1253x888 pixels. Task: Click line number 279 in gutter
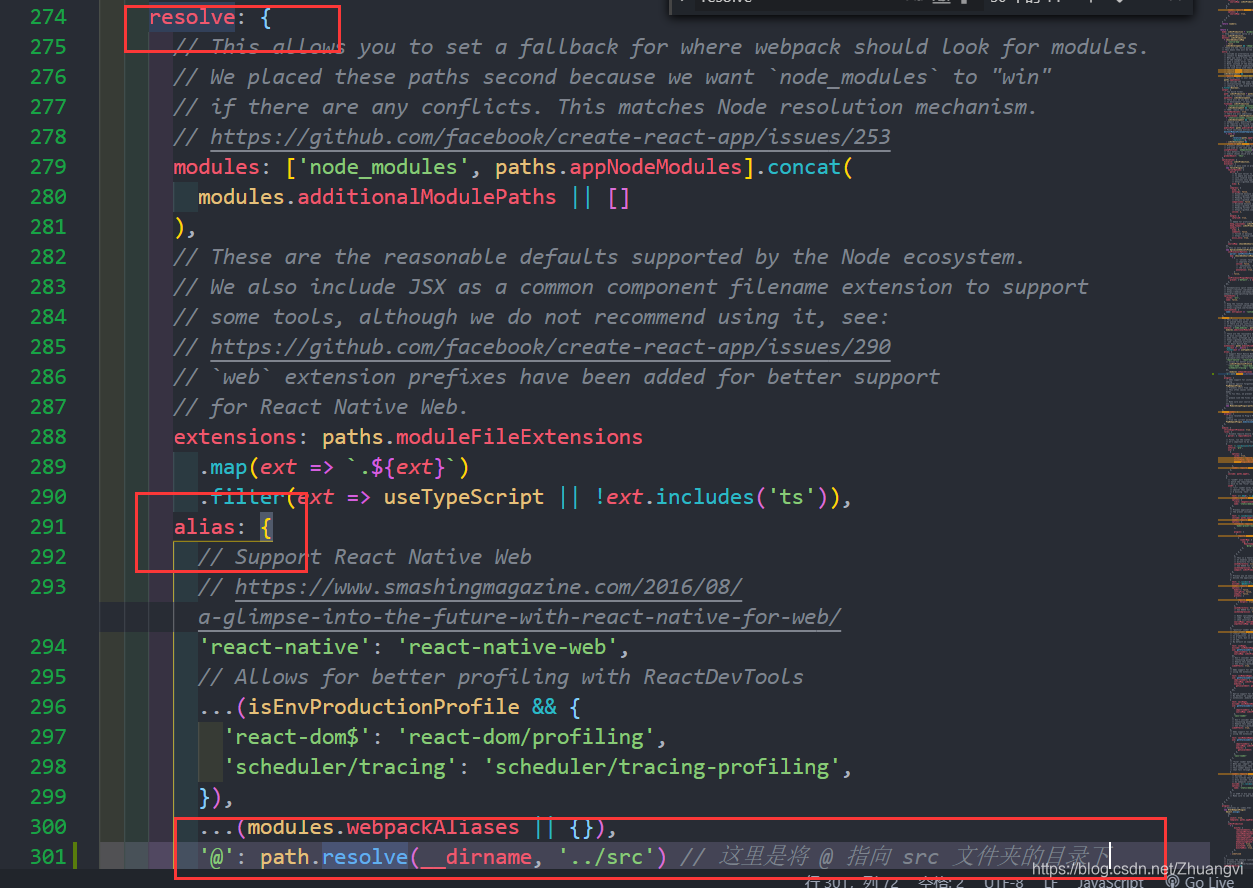[48, 167]
